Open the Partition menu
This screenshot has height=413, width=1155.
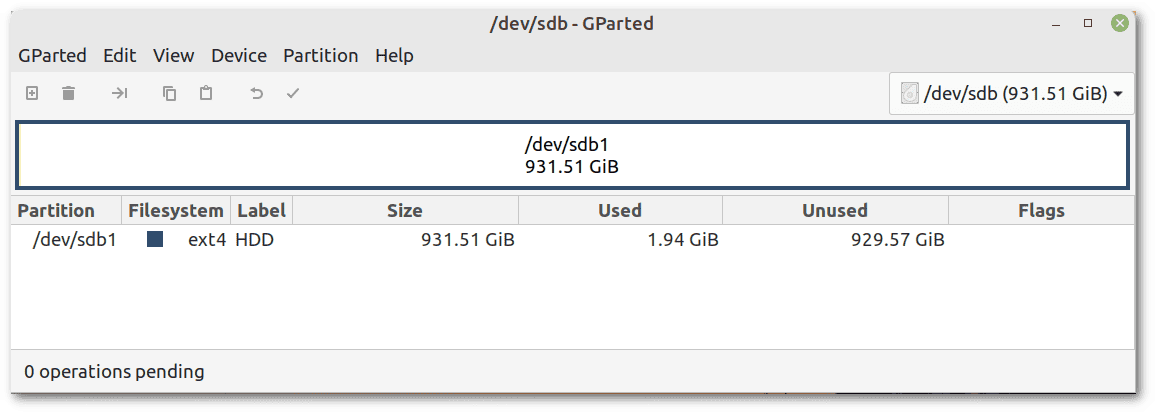point(321,55)
